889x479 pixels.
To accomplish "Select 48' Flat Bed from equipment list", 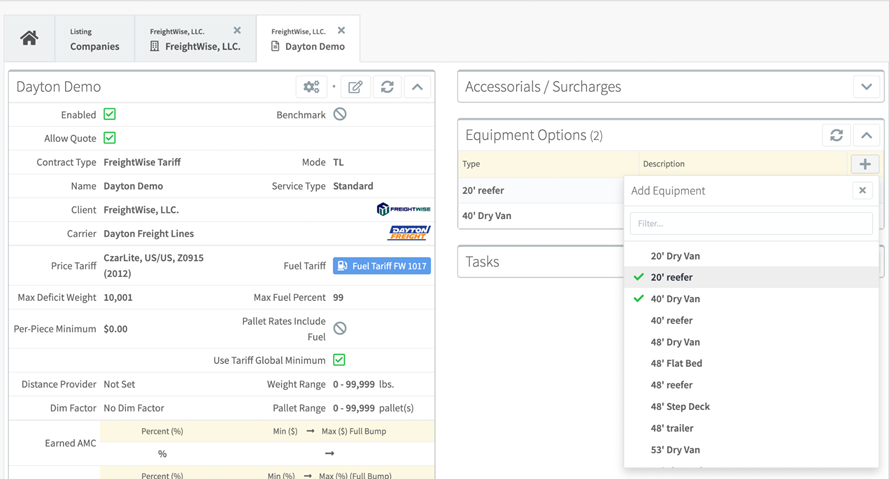I will tap(676, 363).
